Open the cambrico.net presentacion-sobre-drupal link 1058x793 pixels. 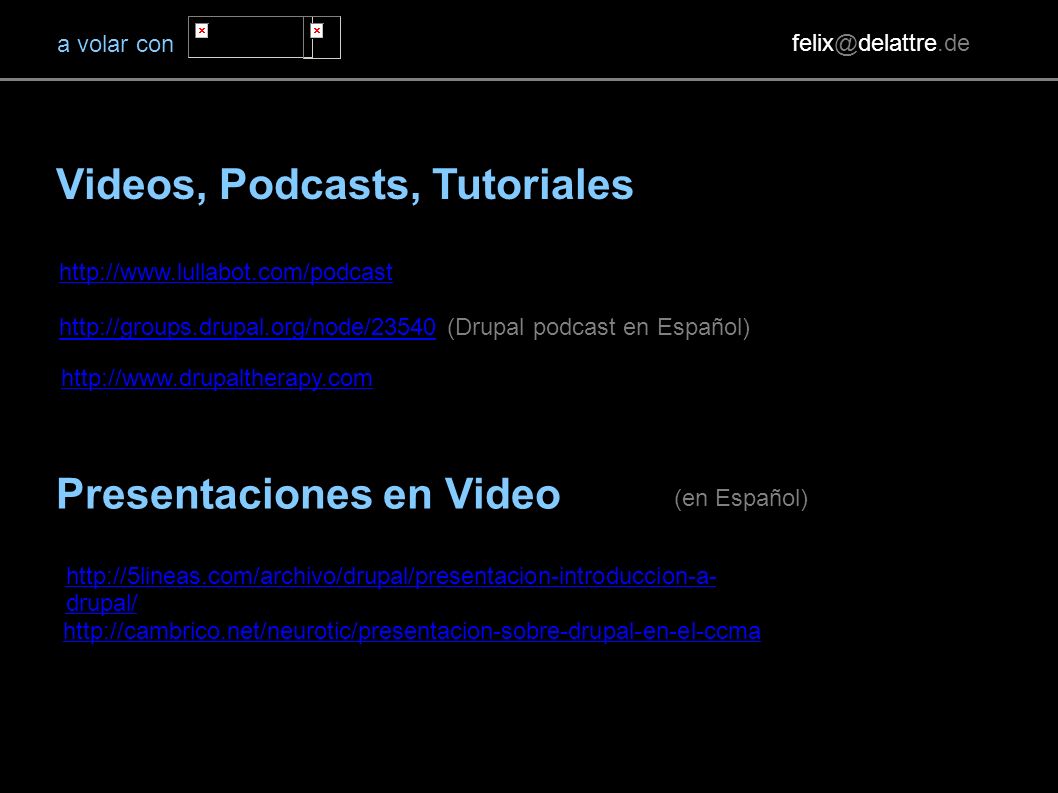(x=412, y=631)
